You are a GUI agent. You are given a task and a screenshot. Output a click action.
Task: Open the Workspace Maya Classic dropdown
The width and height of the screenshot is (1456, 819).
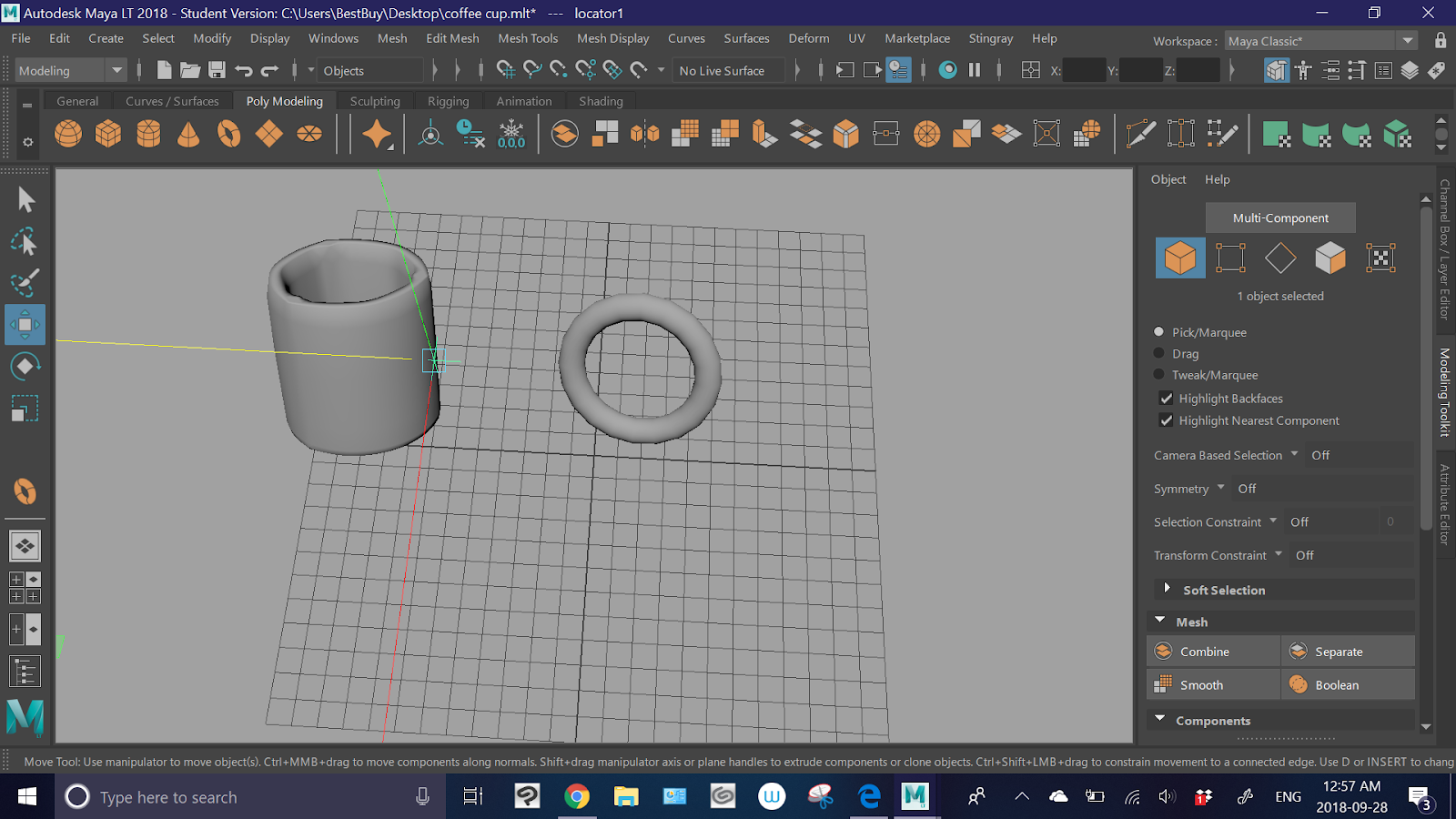pos(1320,41)
